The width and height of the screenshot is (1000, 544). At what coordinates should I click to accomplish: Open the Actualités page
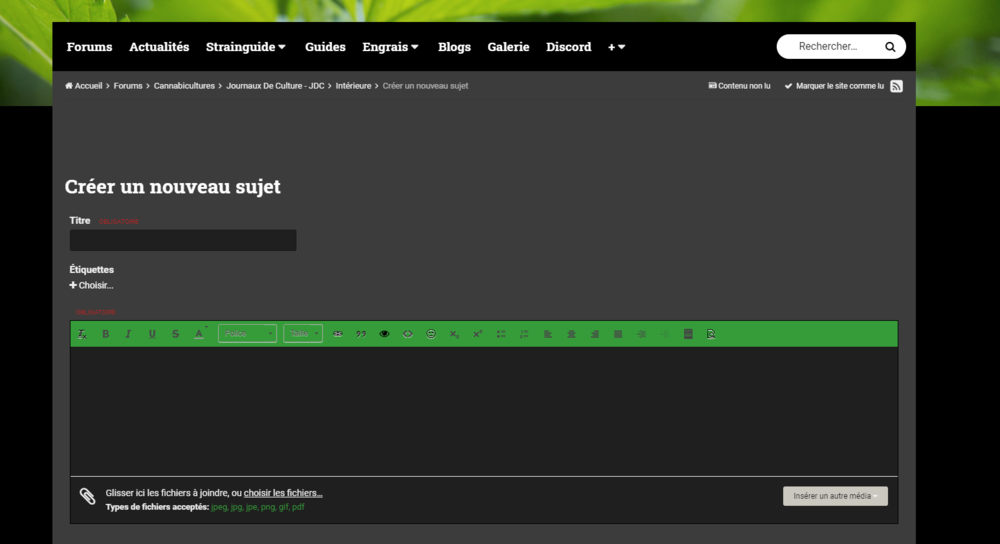[x=159, y=47]
